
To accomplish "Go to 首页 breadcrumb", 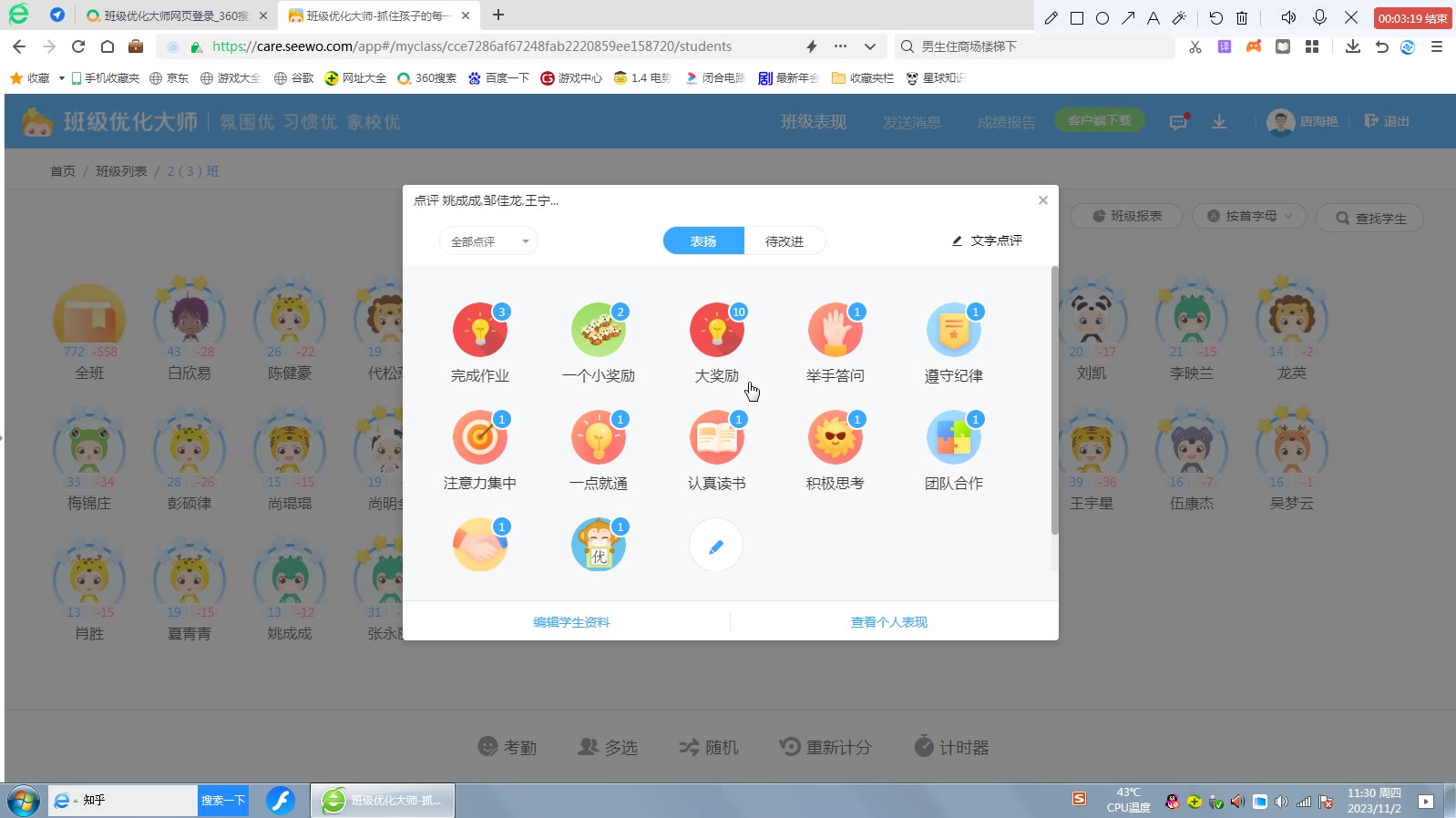I will click(x=63, y=171).
